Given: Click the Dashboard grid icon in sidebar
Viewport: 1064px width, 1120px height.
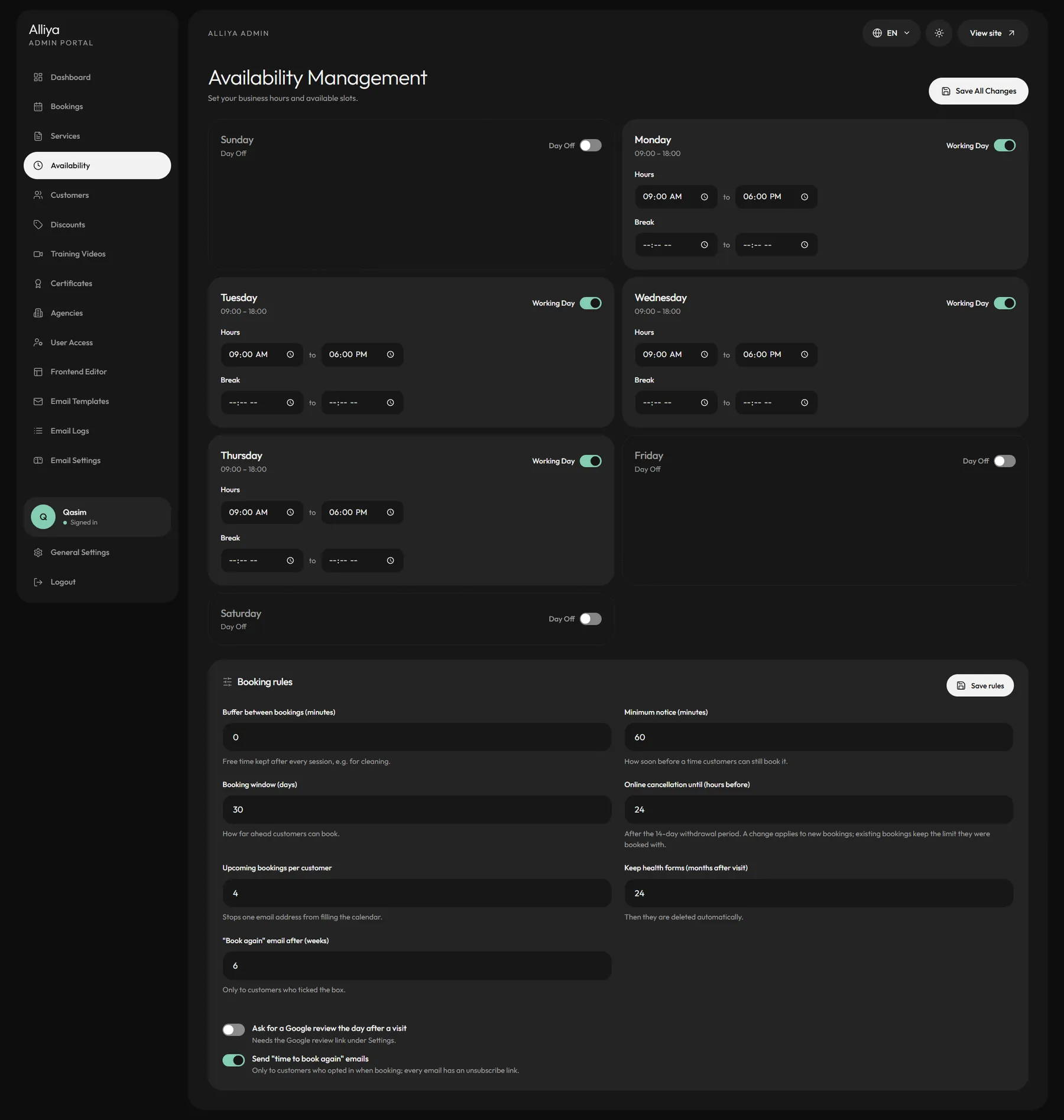Looking at the screenshot, I should click(38, 77).
